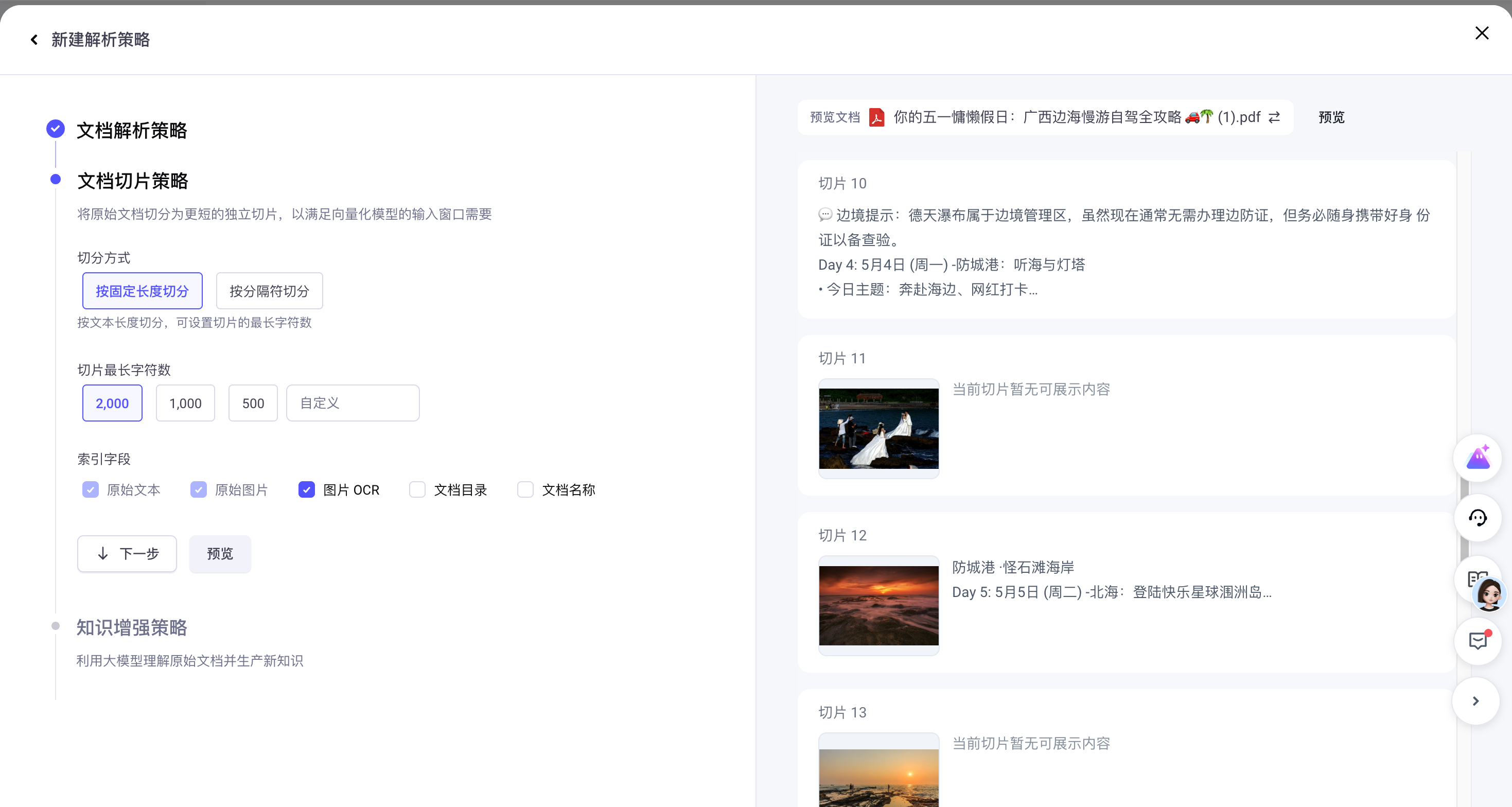Open the message feedback icon with red dot
Image resolution: width=1512 pixels, height=807 pixels.
tap(1478, 641)
